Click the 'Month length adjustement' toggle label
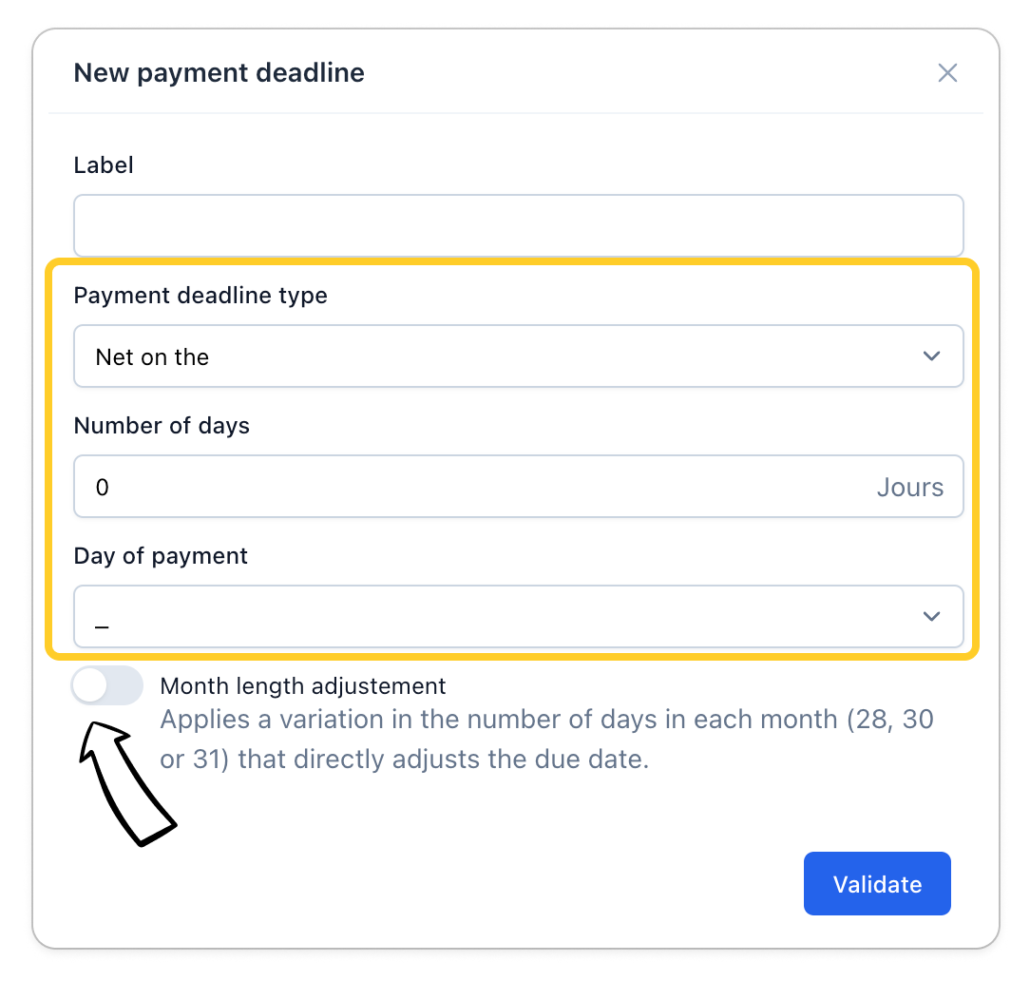The image size is (1030, 981). (x=303, y=686)
